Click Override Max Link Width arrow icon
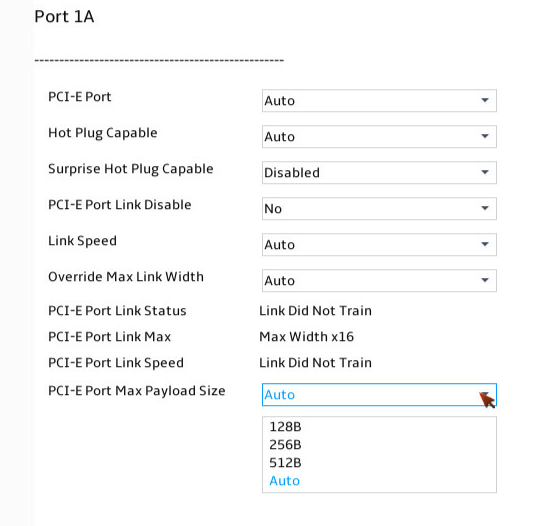 (485, 280)
